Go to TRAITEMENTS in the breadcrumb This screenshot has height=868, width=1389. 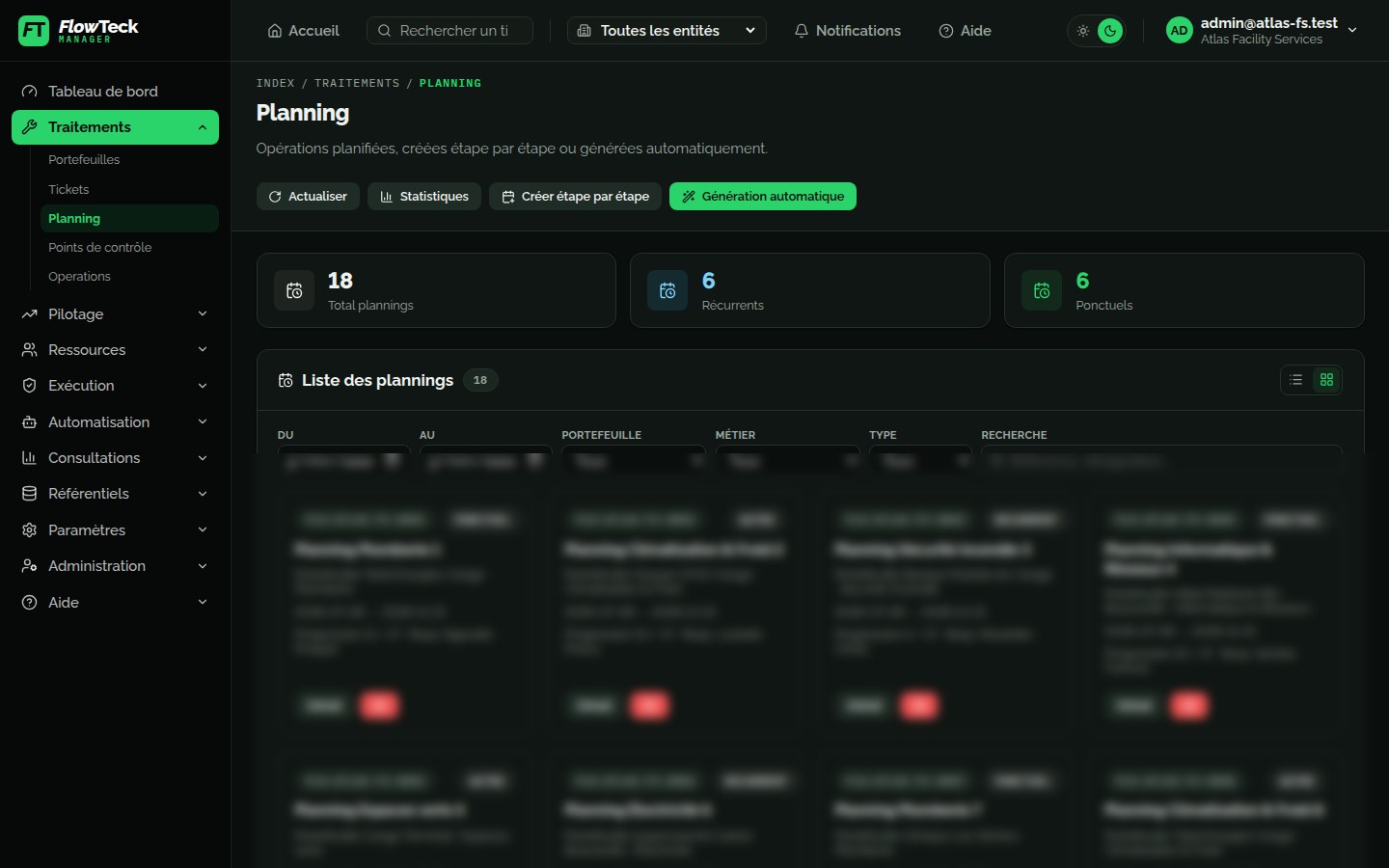click(357, 84)
